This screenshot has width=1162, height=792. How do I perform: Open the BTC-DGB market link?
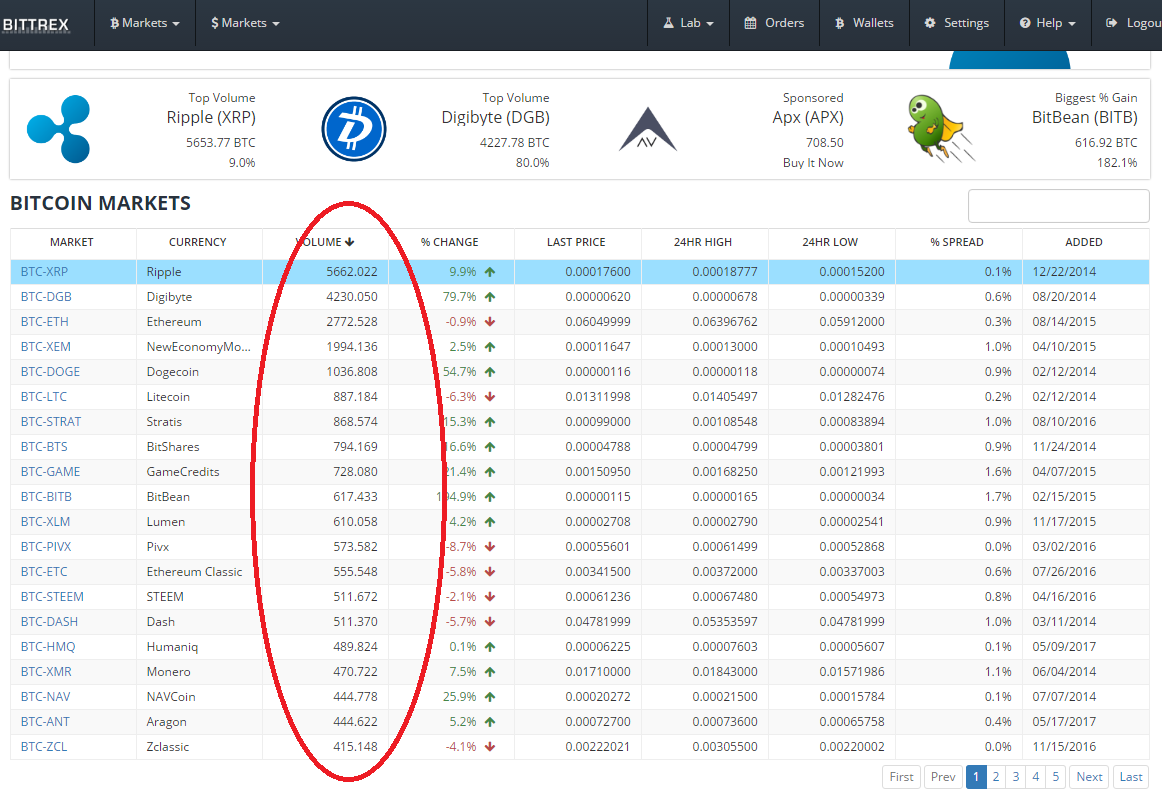pos(46,296)
